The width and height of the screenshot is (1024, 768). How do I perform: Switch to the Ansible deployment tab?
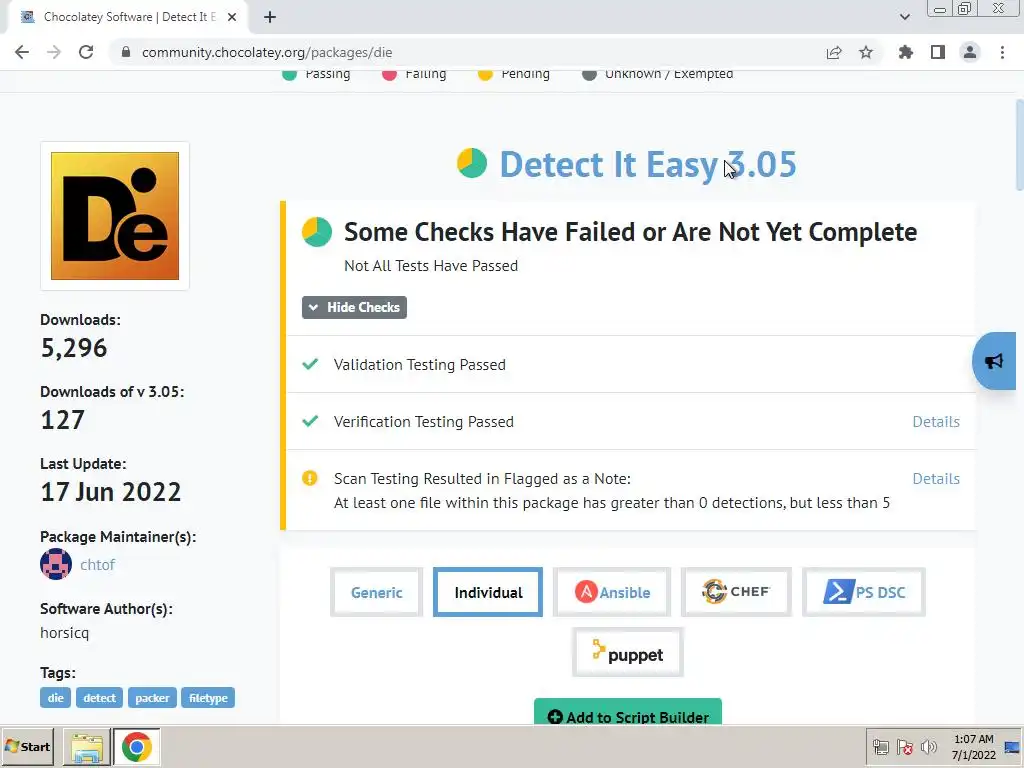pyautogui.click(x=612, y=592)
